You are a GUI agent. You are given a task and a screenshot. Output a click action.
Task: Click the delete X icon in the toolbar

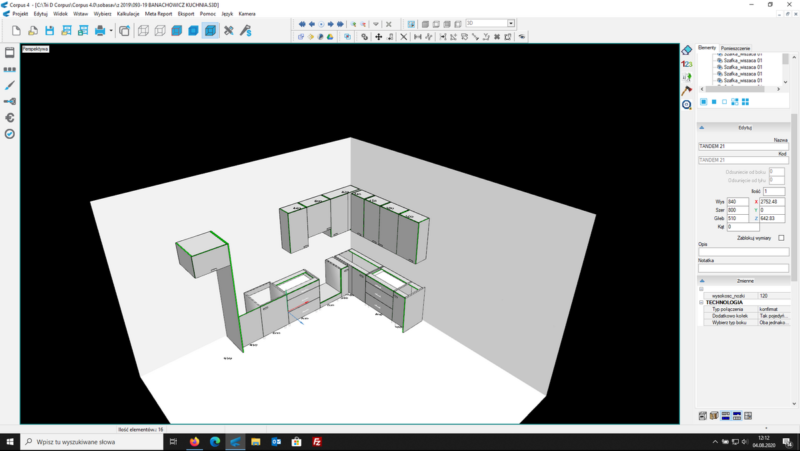403,36
